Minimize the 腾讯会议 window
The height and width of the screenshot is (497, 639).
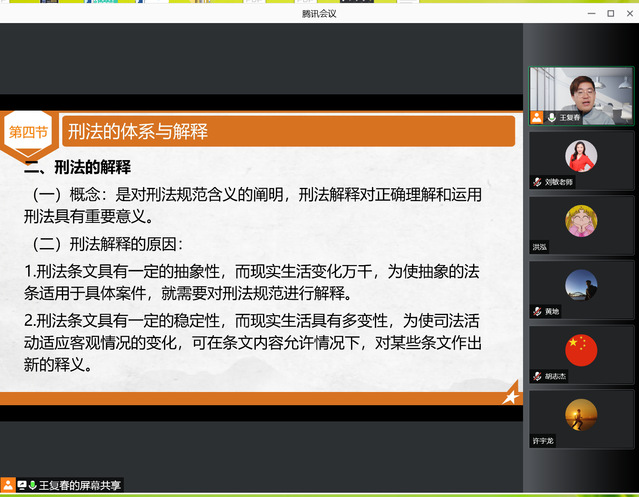tap(591, 13)
